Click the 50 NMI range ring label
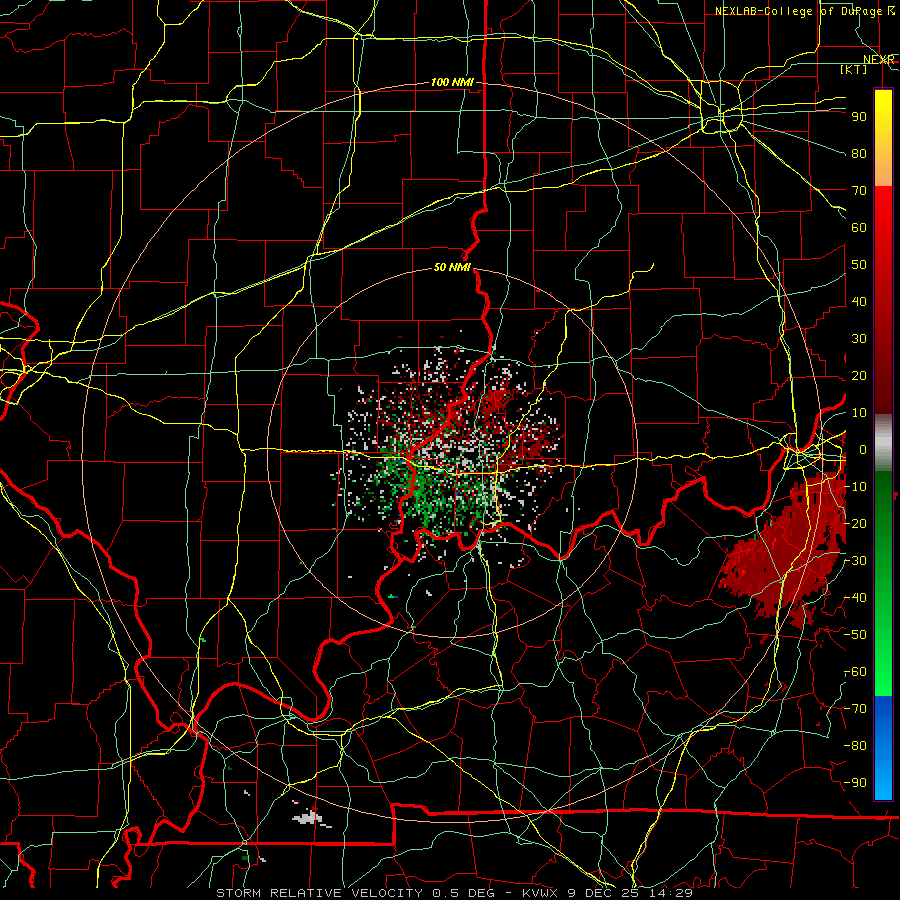The width and height of the screenshot is (900, 900). click(452, 267)
